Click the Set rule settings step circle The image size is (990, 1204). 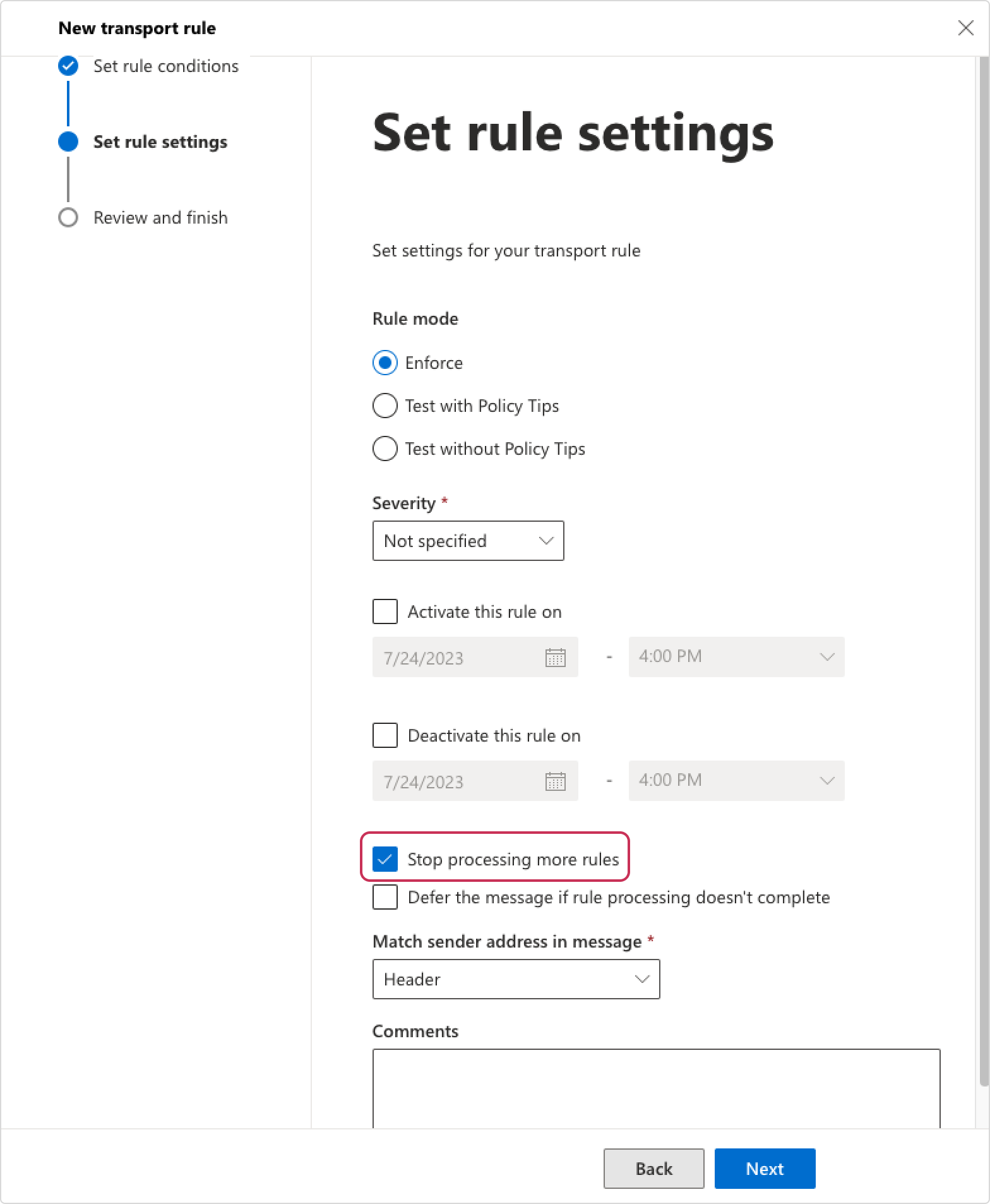pos(68,141)
